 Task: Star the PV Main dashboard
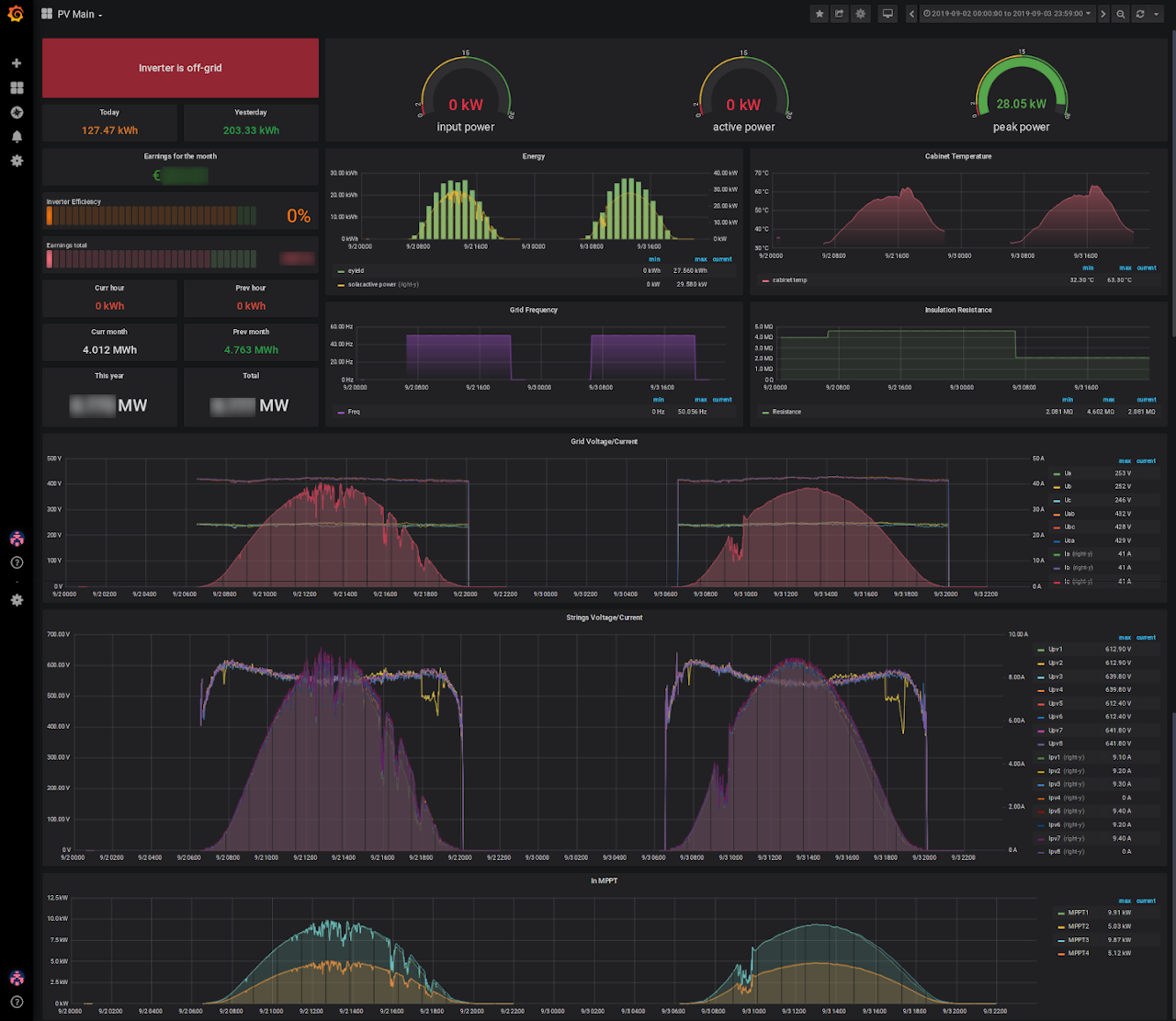pyautogui.click(x=819, y=14)
